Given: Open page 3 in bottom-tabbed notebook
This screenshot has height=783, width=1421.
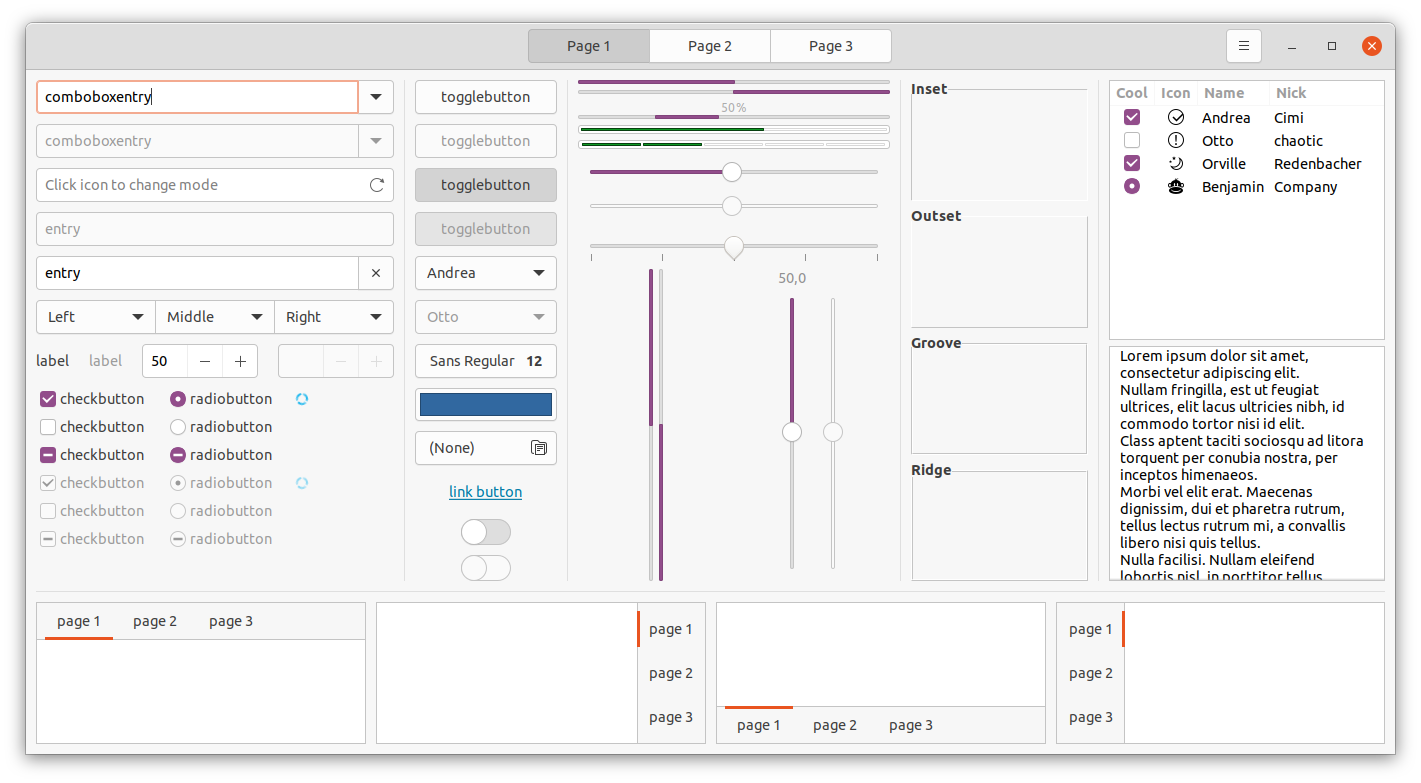Looking at the screenshot, I should [x=911, y=725].
